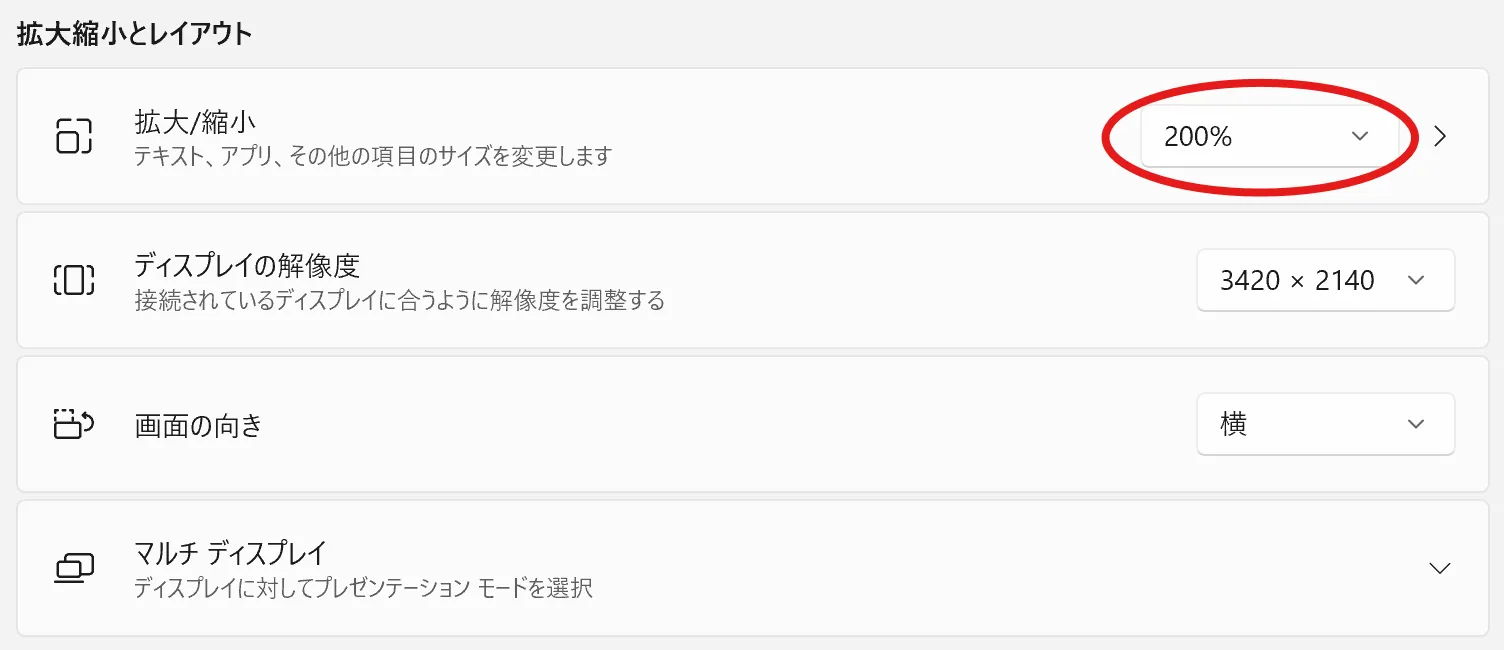This screenshot has width=1504, height=650.
Task: Click the chevron inside the 200% dropdown
Action: click(x=1359, y=137)
